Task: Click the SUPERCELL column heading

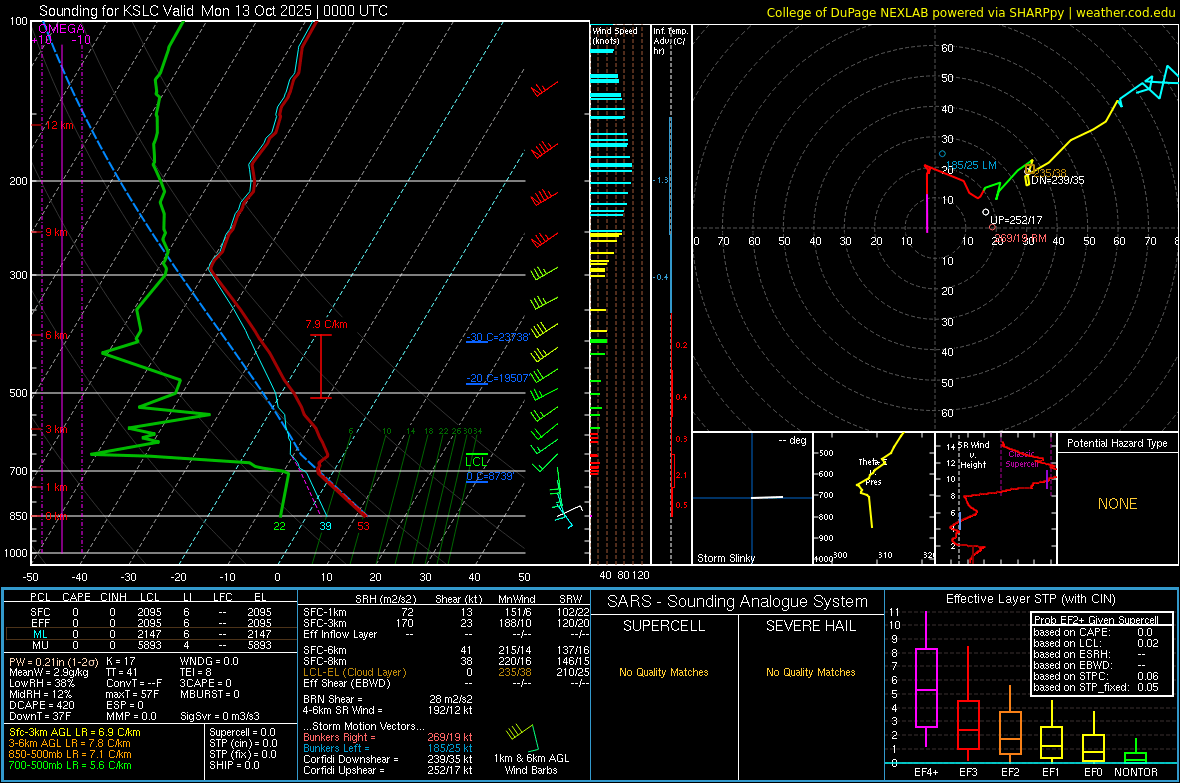Action: (x=664, y=626)
